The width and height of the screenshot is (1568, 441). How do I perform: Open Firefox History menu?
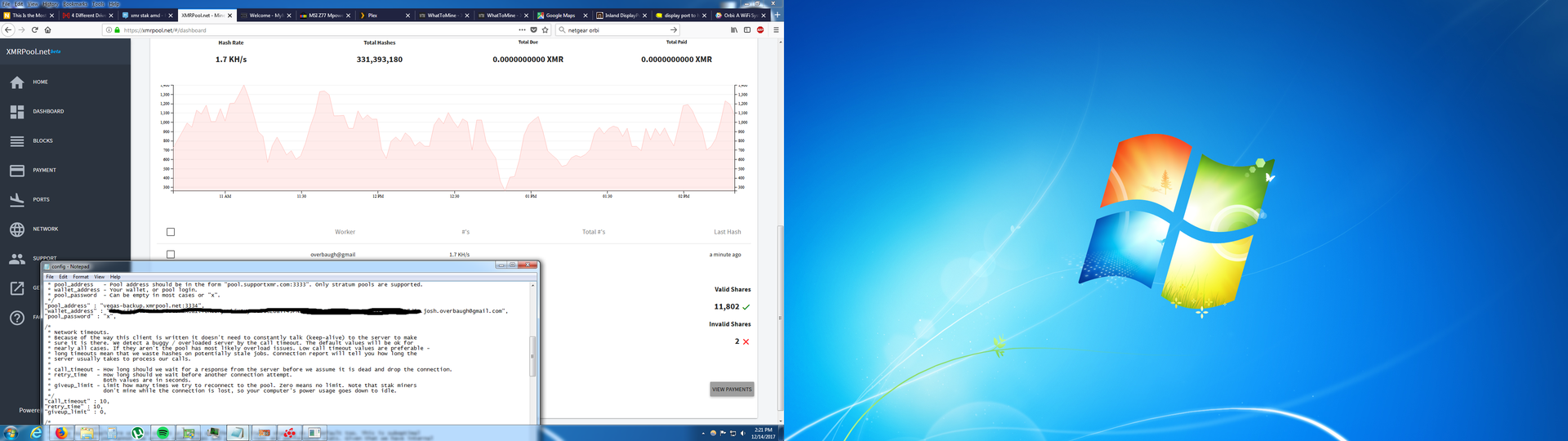click(51, 3)
